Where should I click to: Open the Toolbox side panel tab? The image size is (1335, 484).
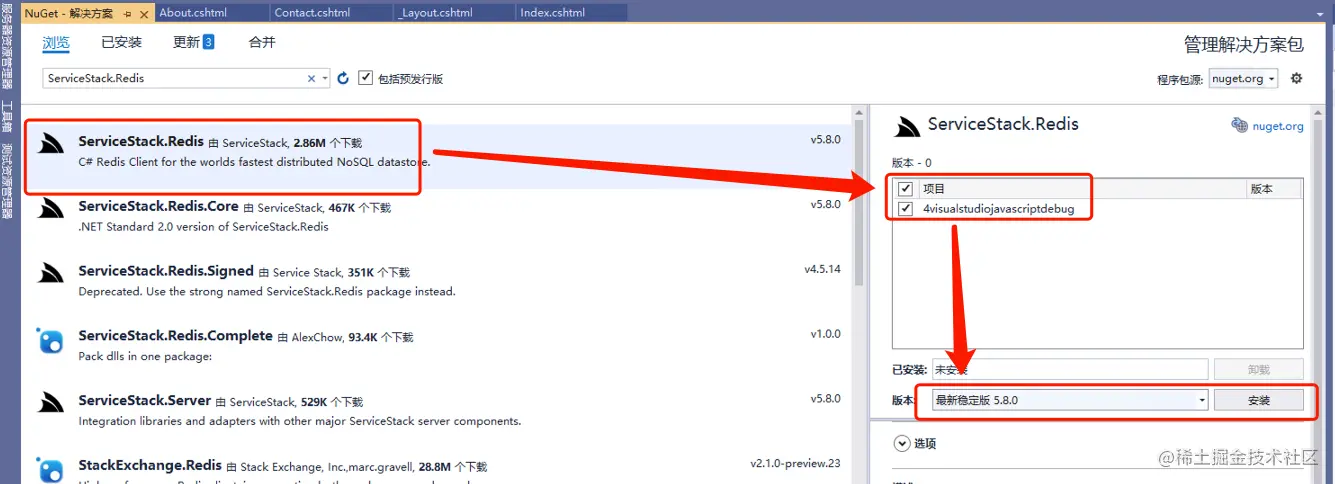[7, 117]
